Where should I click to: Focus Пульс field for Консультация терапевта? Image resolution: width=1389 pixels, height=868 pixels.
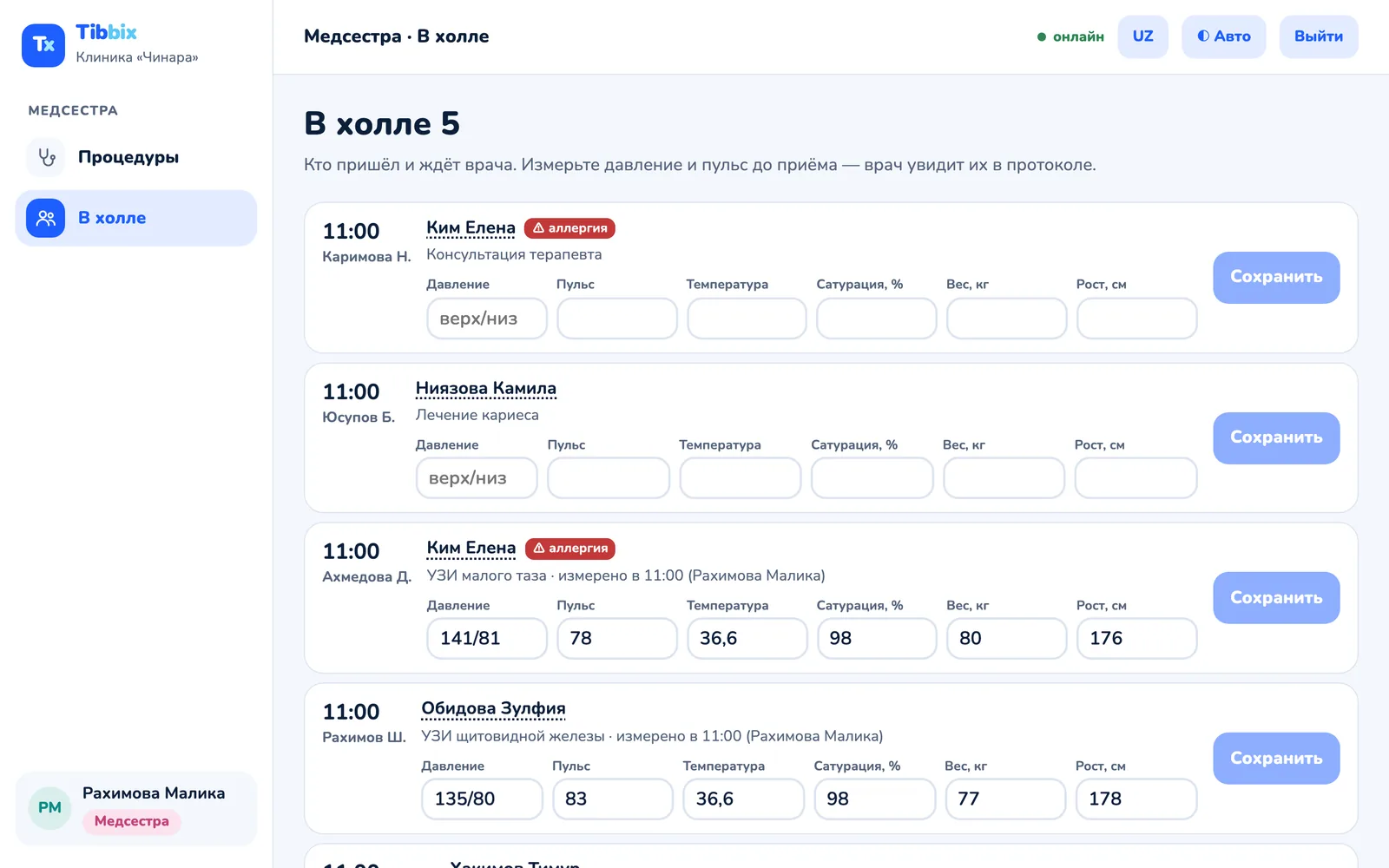pyautogui.click(x=617, y=319)
